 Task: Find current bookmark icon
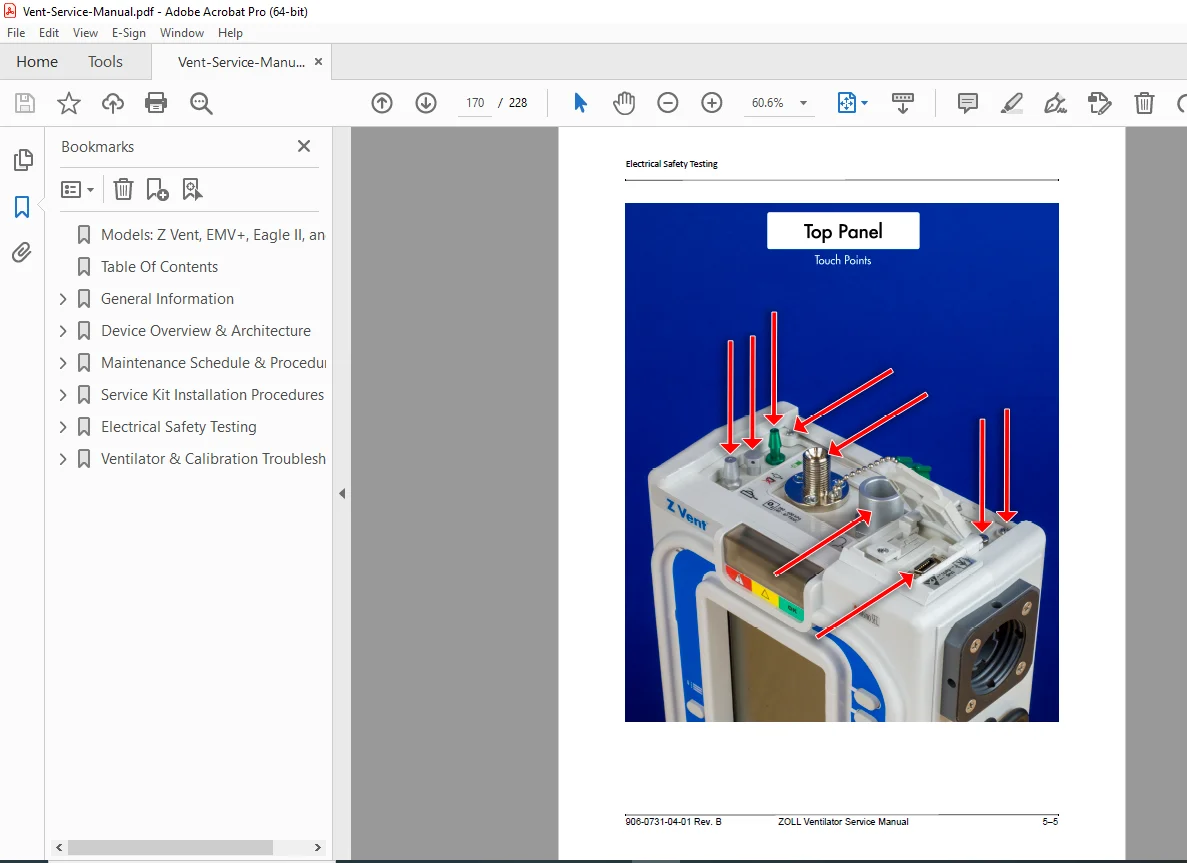(192, 189)
